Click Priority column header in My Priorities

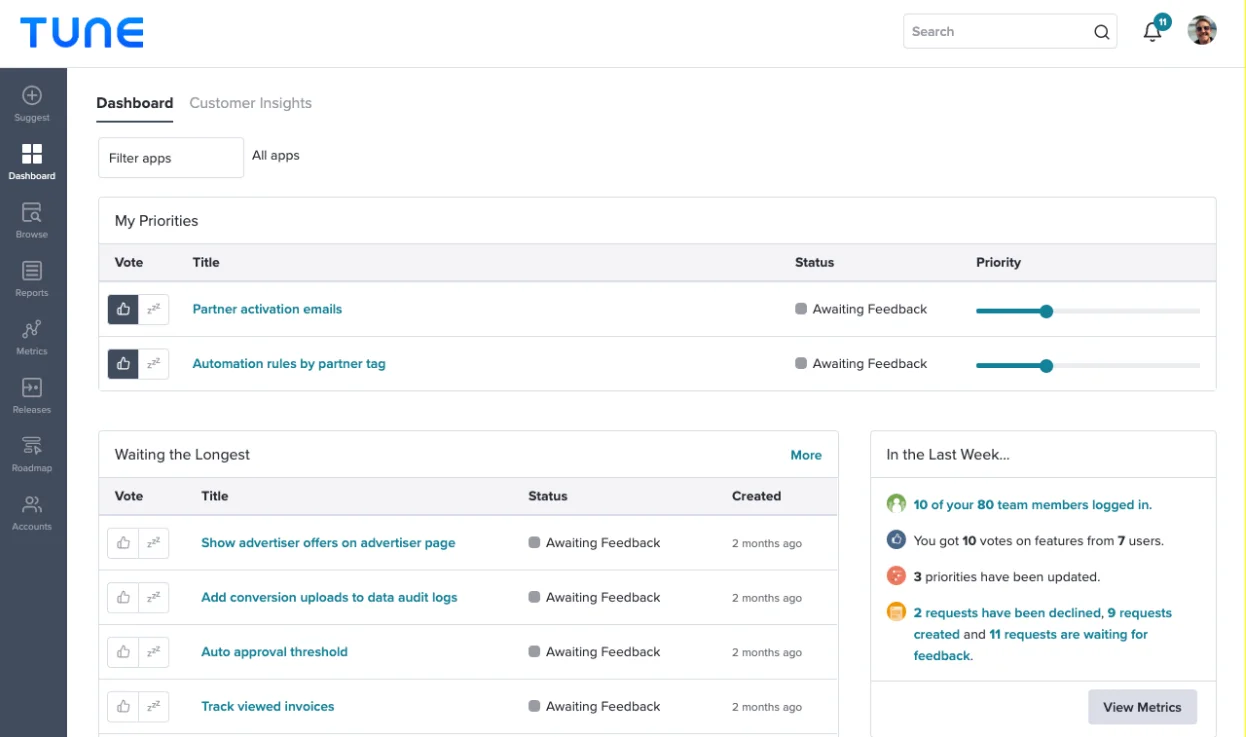click(x=998, y=262)
